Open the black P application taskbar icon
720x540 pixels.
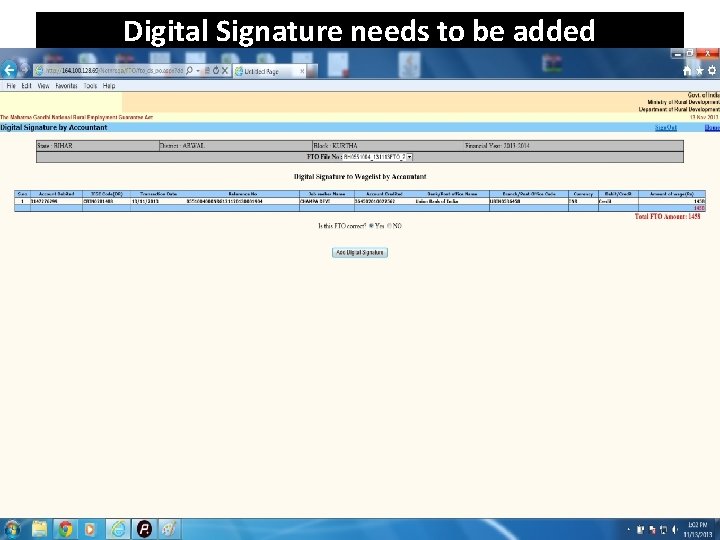click(x=144, y=529)
